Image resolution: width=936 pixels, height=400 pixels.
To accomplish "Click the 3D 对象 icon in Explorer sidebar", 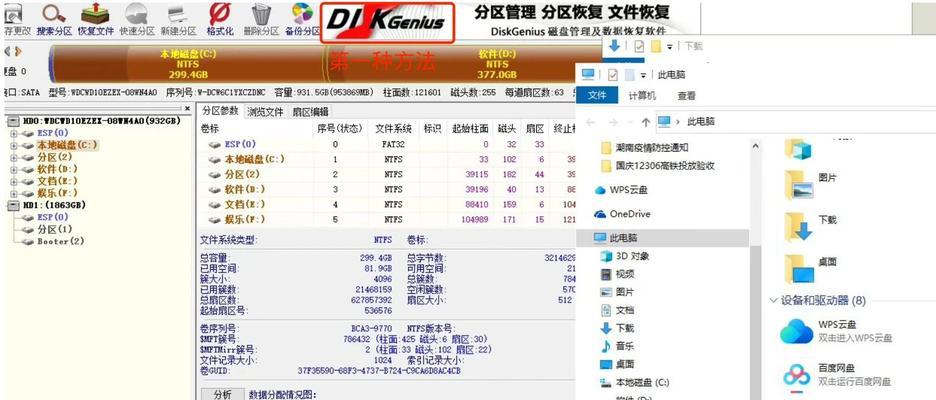I will [606, 256].
